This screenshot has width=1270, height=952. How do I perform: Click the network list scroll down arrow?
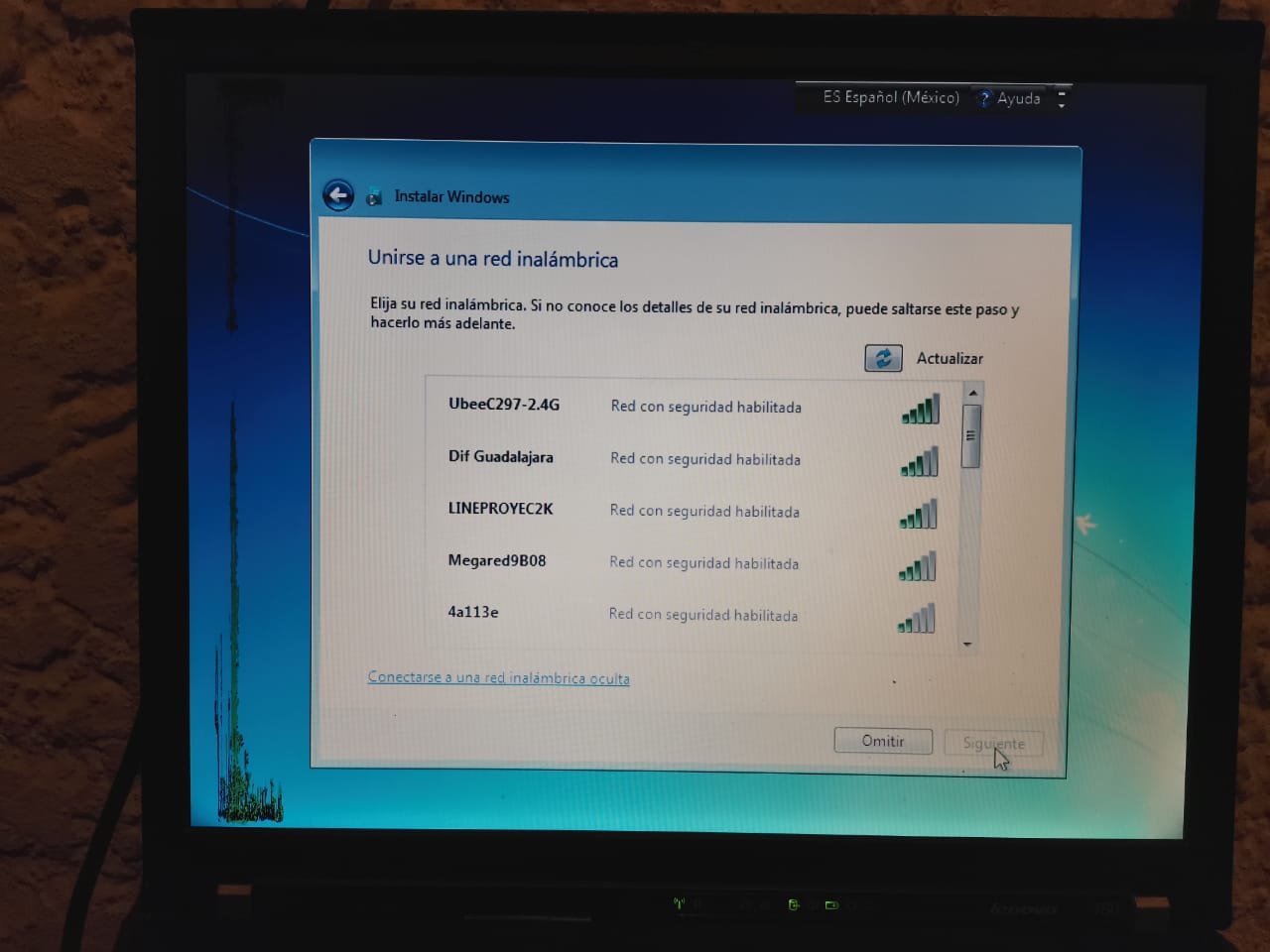(x=967, y=645)
